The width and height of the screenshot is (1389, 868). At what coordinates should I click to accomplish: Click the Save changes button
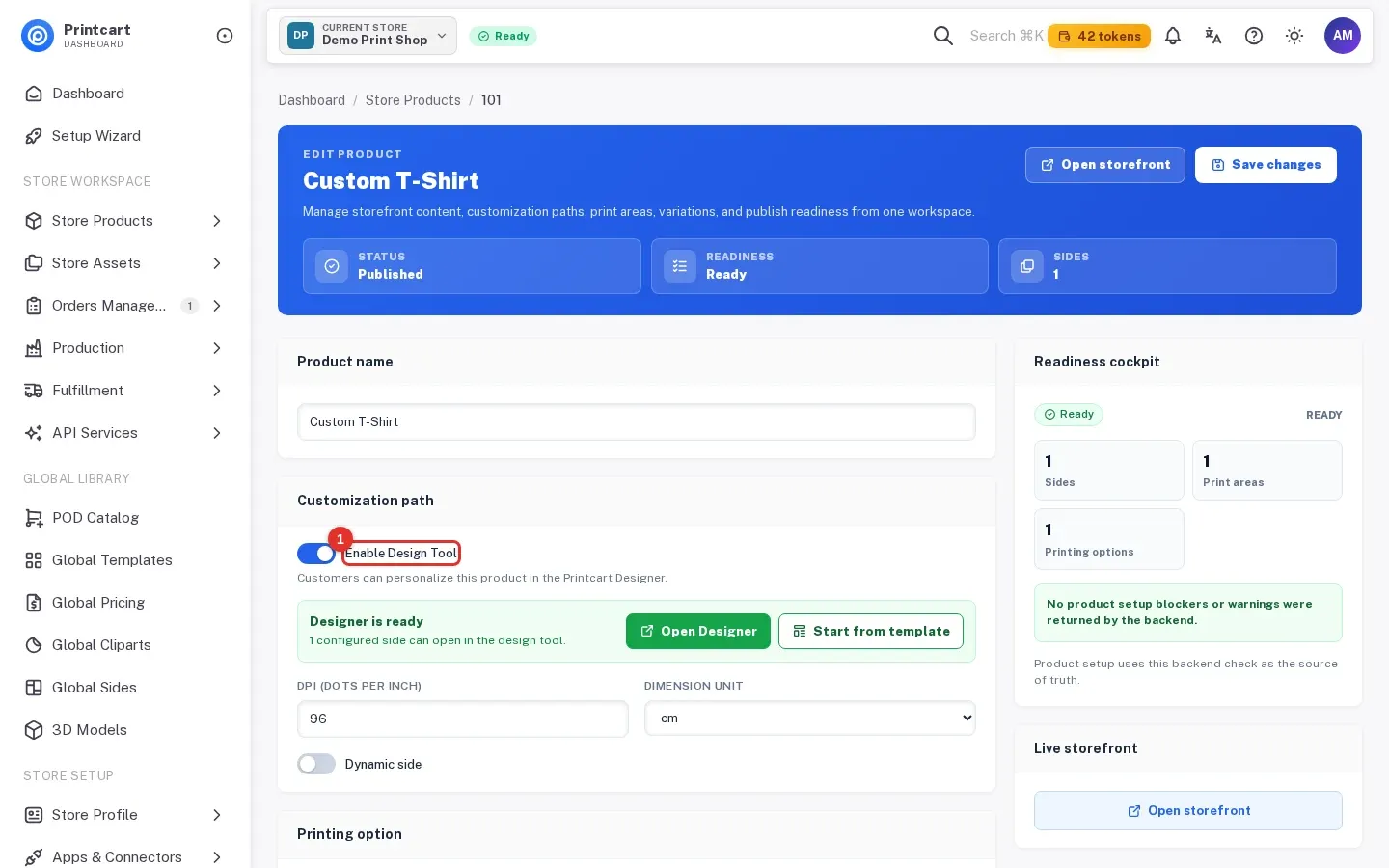pyautogui.click(x=1266, y=165)
